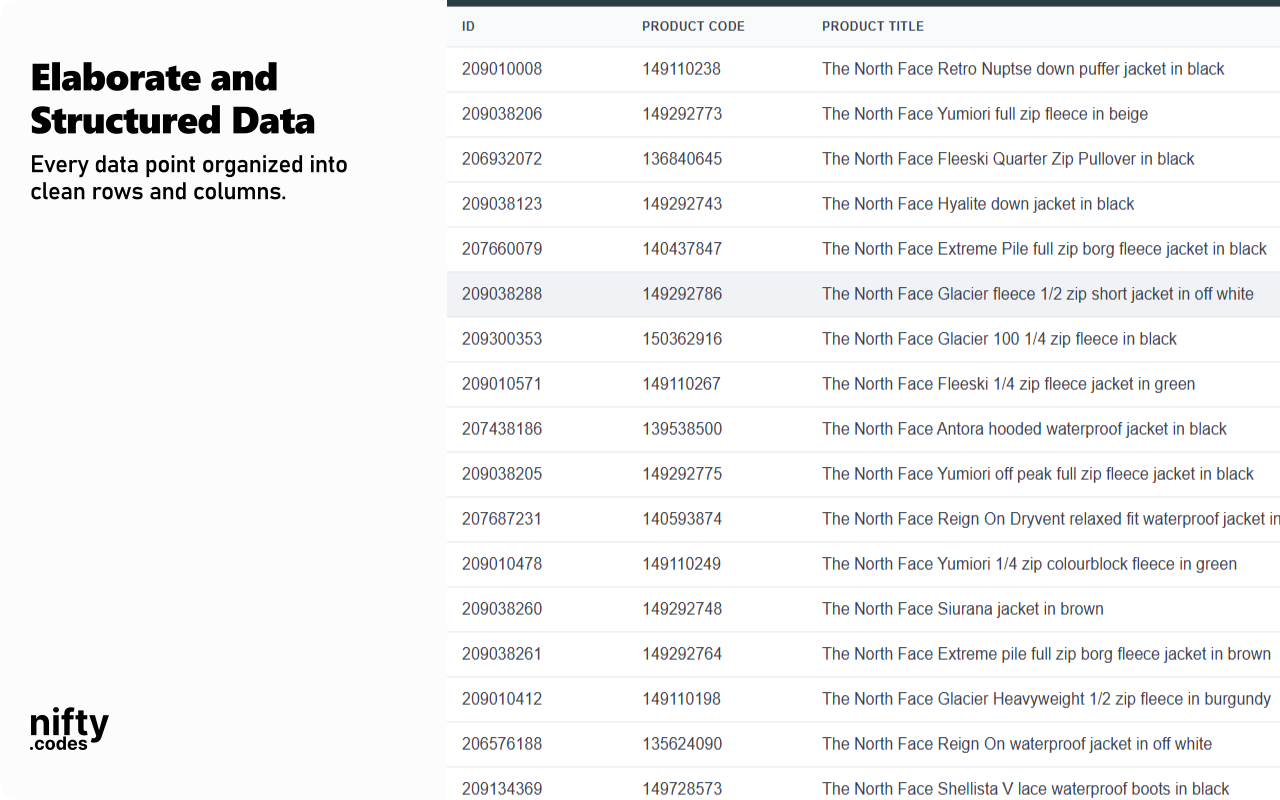Select product code 136840645
Image resolution: width=1280 pixels, height=800 pixels.
pos(682,159)
